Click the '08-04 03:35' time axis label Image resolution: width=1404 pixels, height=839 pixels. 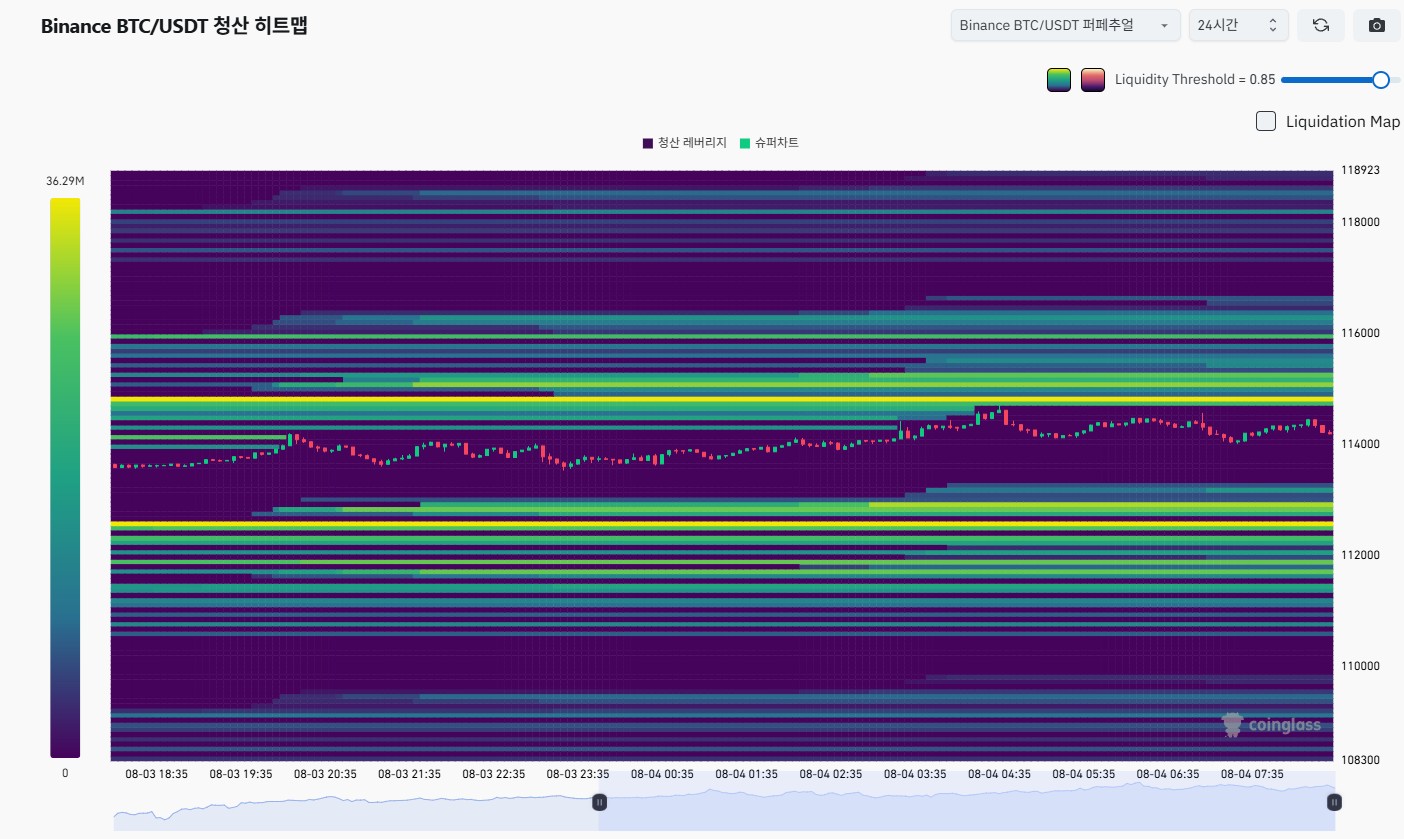(915, 774)
